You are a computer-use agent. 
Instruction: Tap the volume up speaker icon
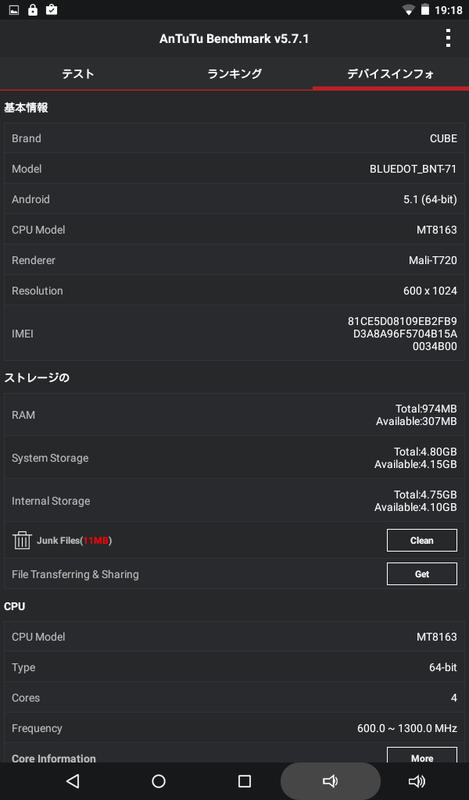(416, 781)
